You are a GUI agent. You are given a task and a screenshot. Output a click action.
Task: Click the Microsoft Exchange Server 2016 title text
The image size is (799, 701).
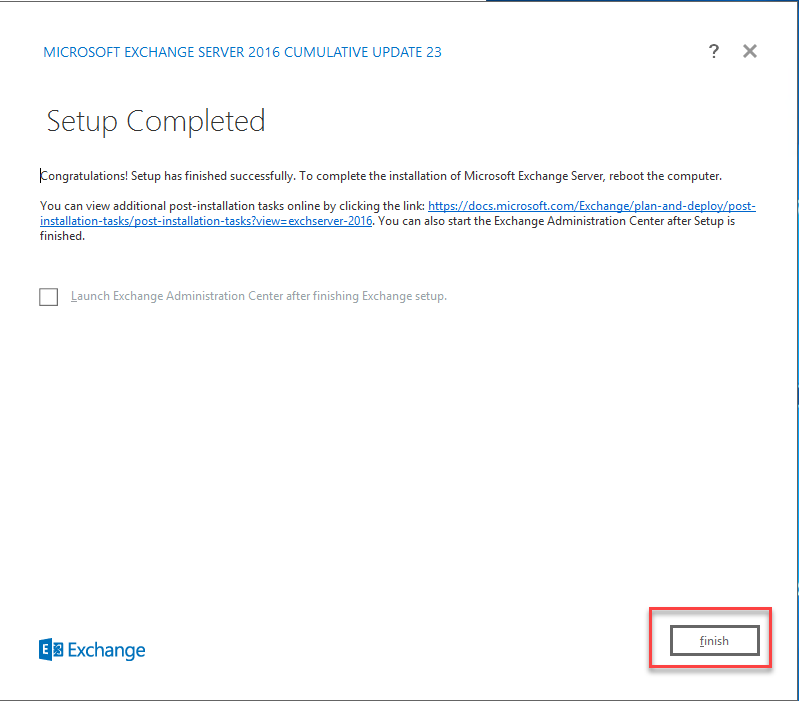242,52
